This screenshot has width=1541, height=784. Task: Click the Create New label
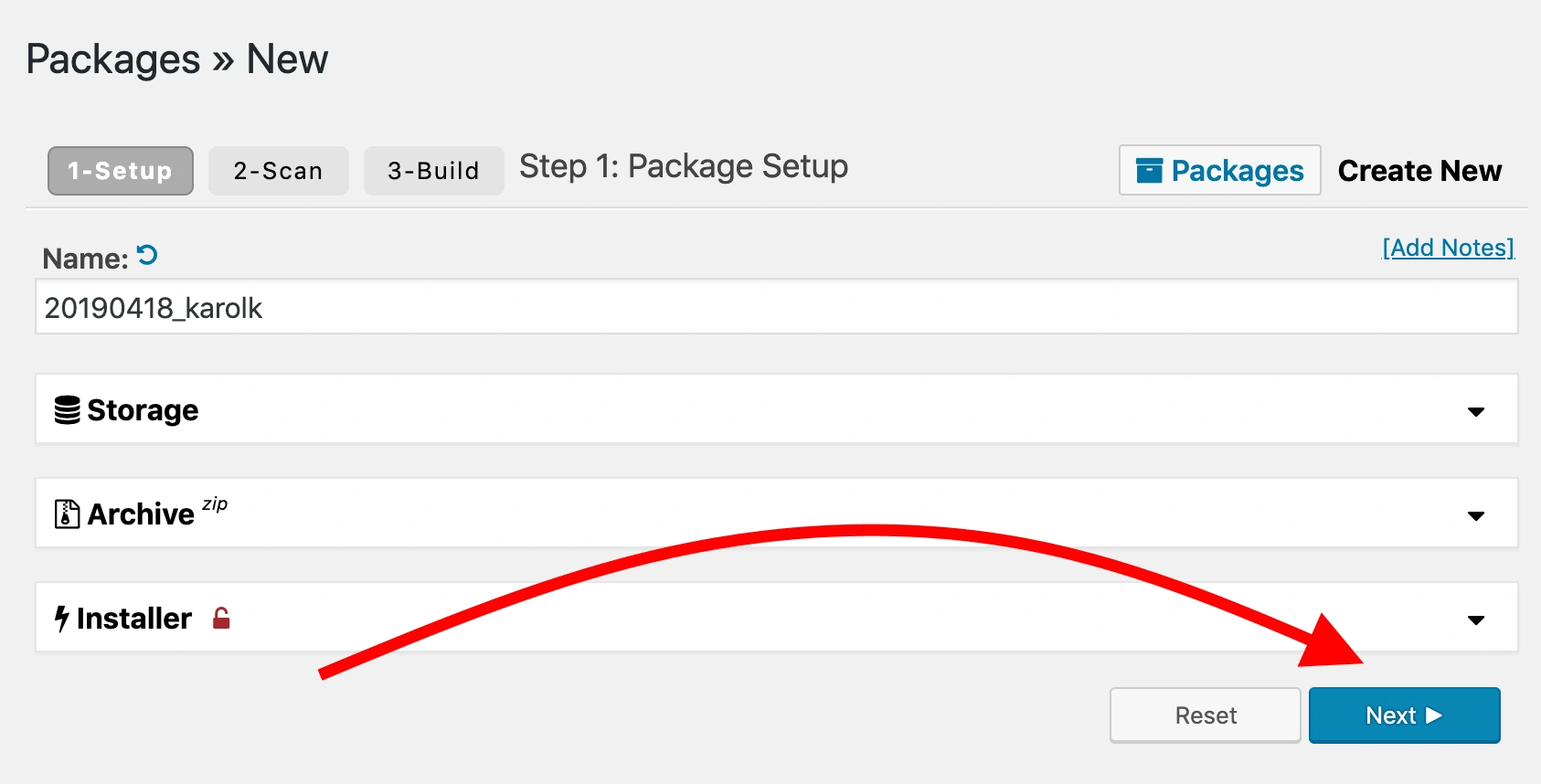[x=1419, y=171]
